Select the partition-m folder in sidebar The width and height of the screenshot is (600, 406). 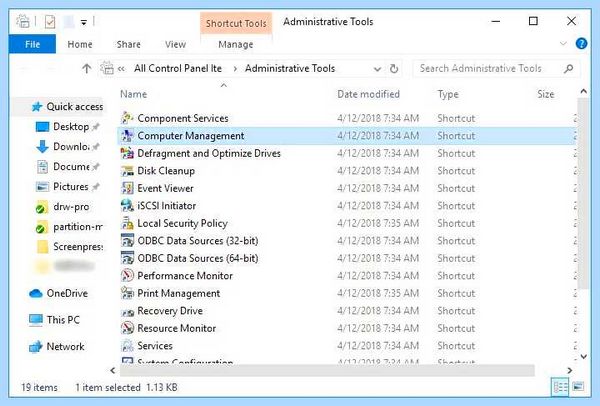click(x=78, y=227)
